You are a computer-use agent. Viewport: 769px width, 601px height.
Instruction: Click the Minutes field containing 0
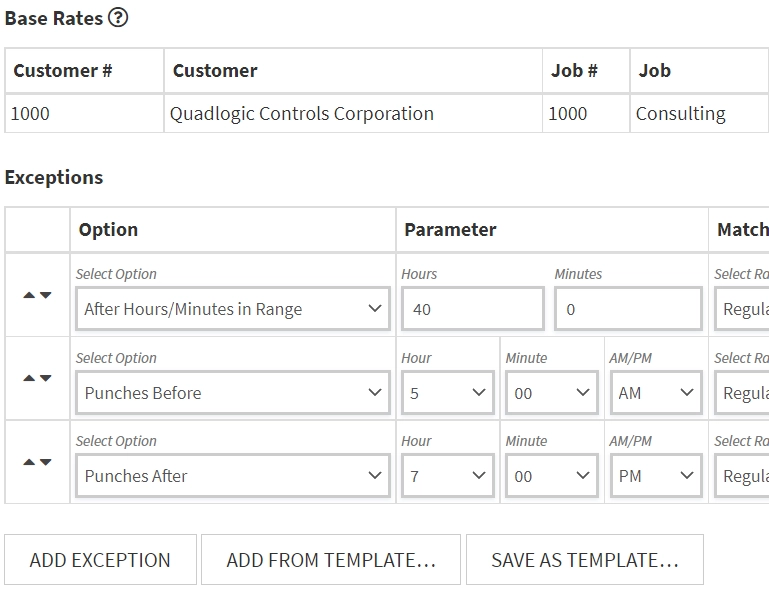tap(628, 309)
